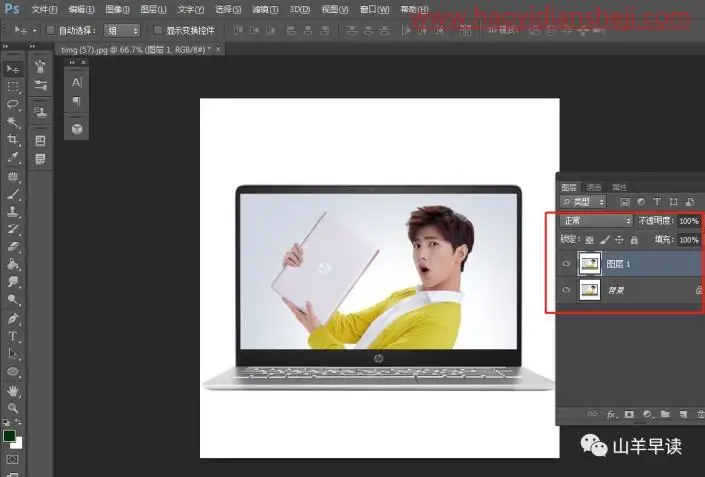
Task: Open the 滤镜(T) menu
Action: 265,9
